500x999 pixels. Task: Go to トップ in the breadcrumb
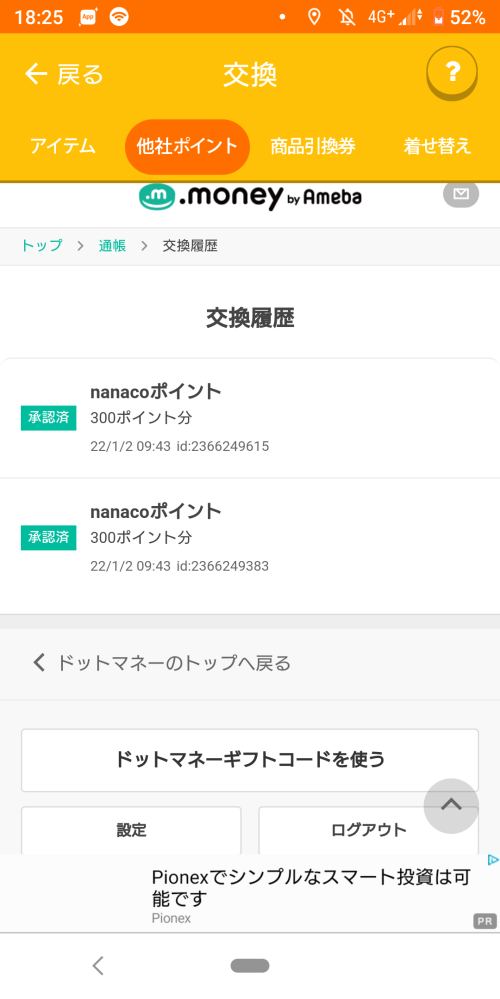41,246
